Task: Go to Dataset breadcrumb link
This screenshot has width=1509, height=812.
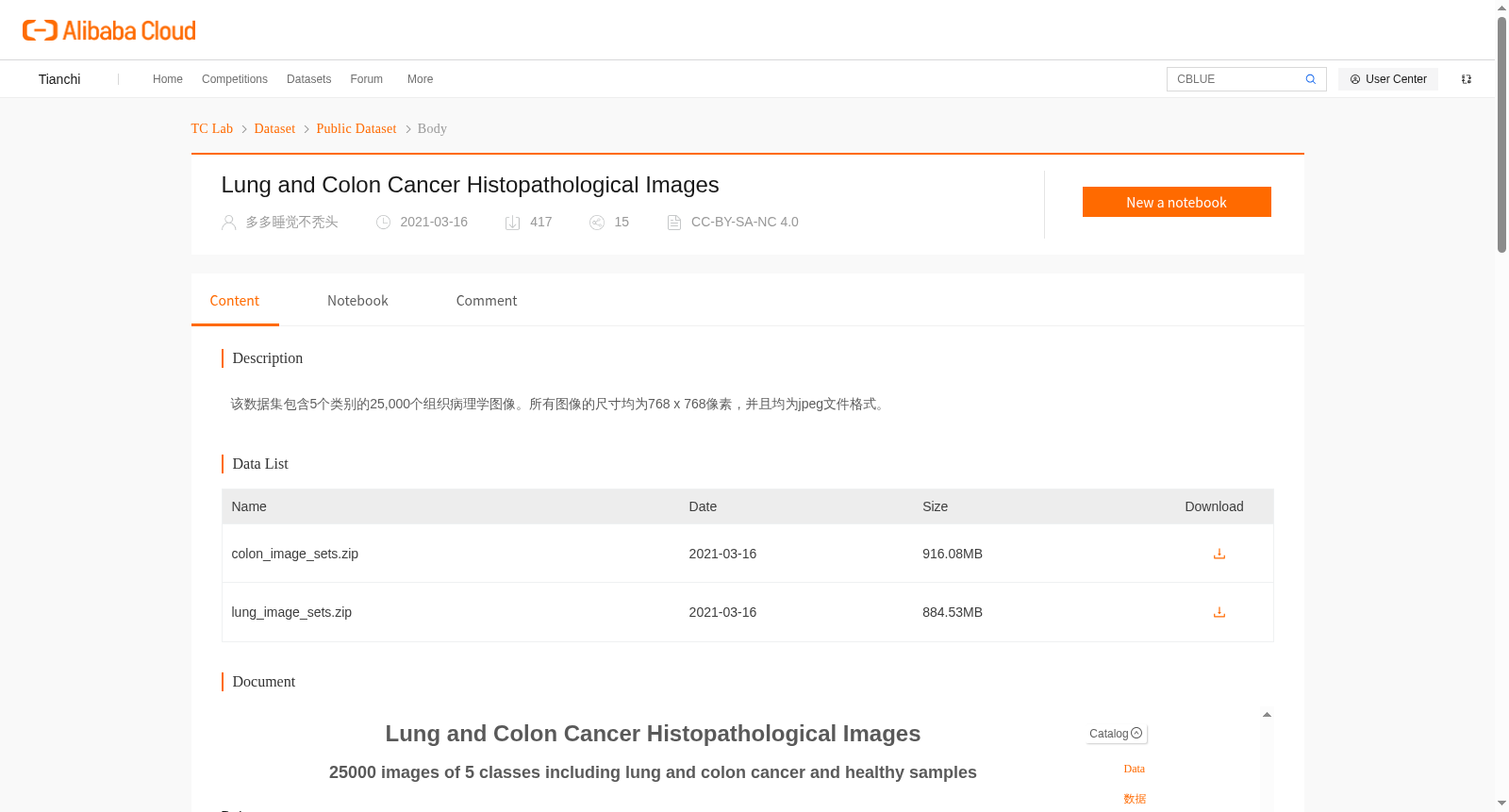Action: point(274,129)
